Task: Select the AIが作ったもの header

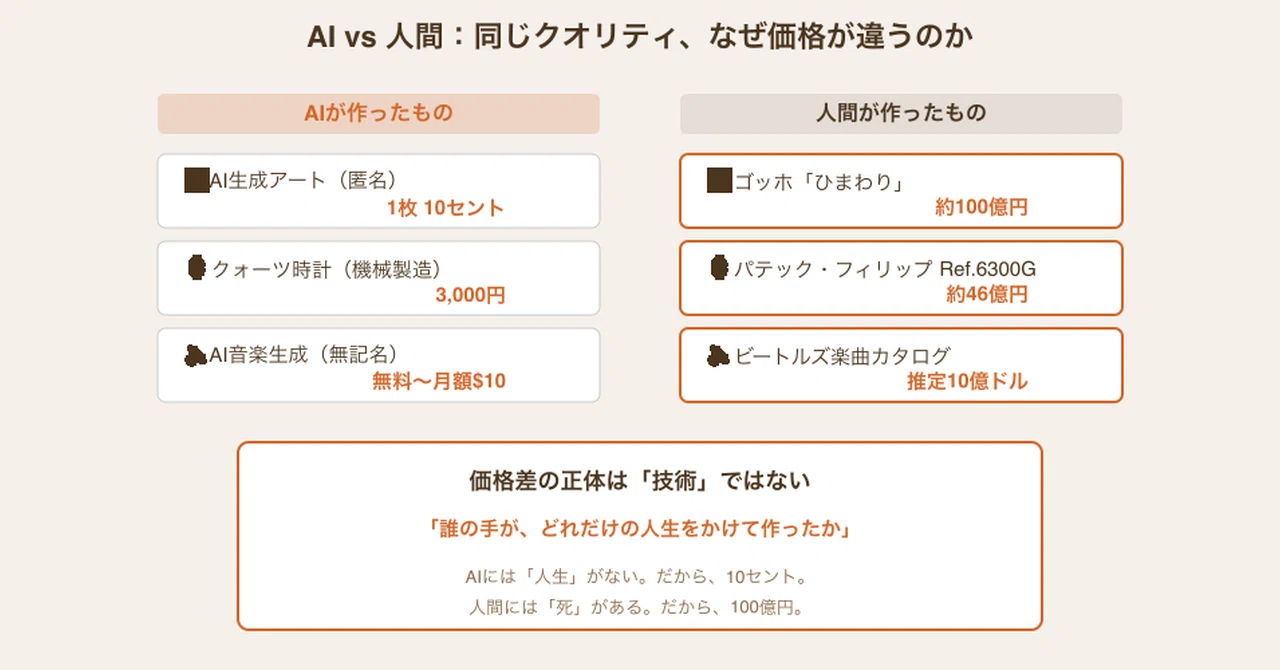Action: point(379,114)
